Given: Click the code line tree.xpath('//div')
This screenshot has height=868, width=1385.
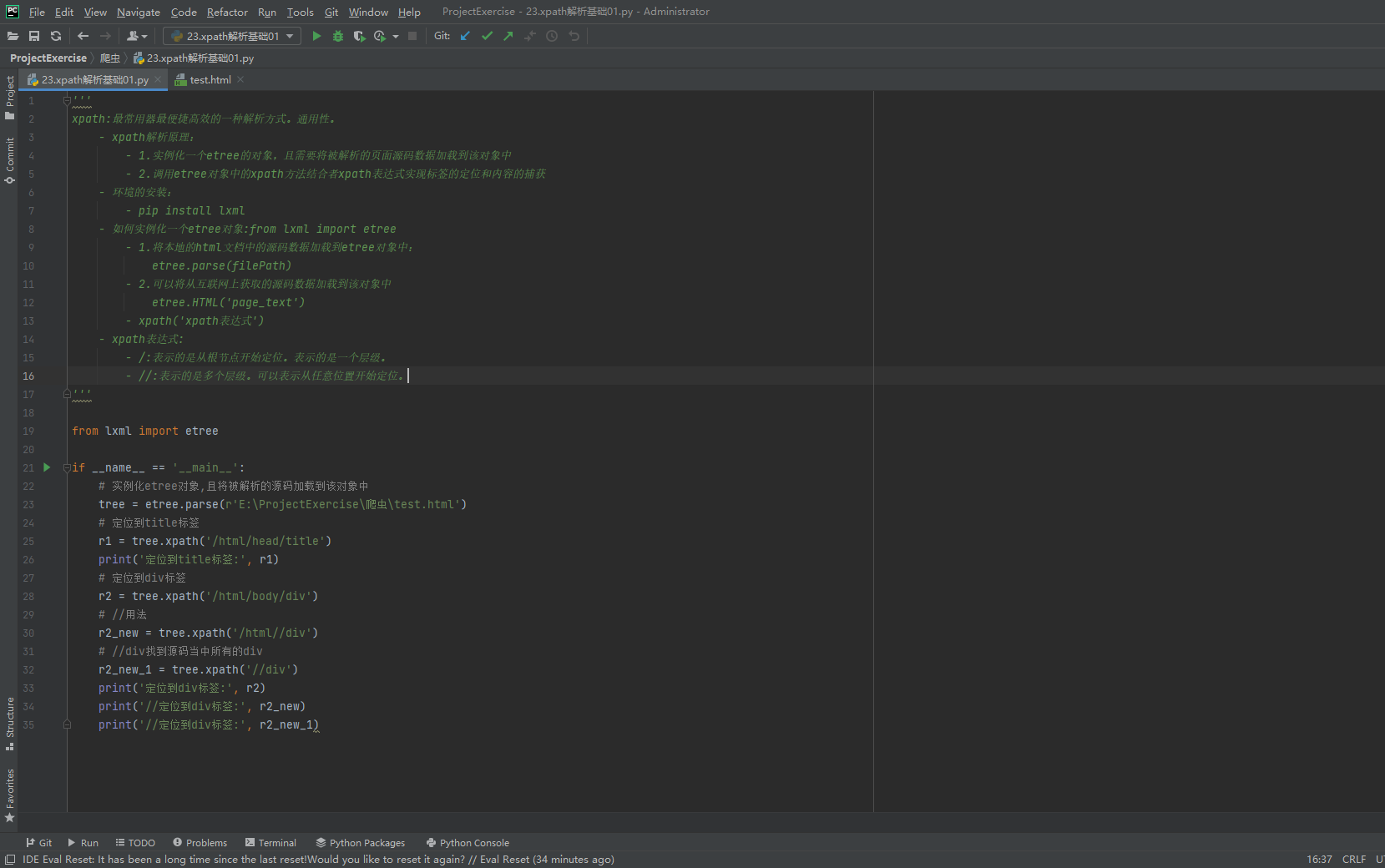Looking at the screenshot, I should [198, 669].
